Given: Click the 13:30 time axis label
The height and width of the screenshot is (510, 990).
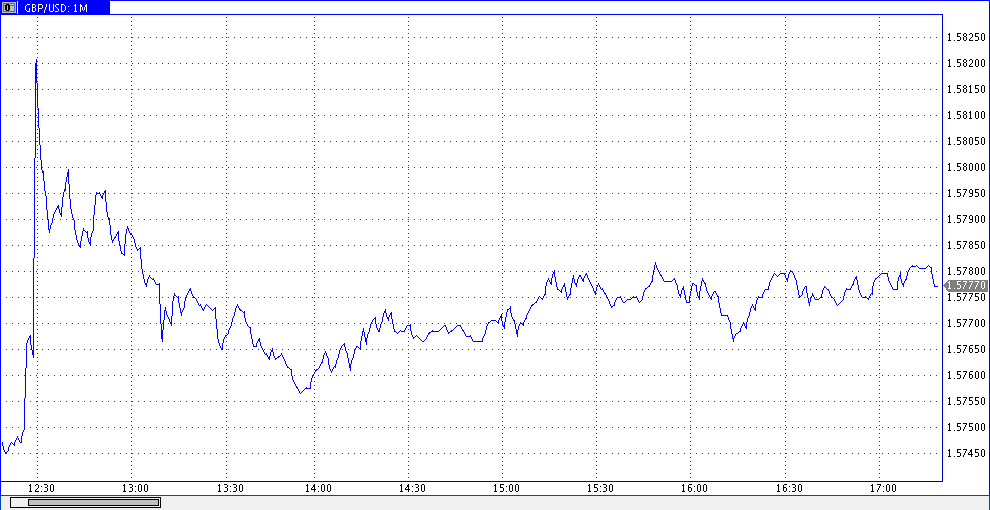Looking at the screenshot, I should pos(230,489).
